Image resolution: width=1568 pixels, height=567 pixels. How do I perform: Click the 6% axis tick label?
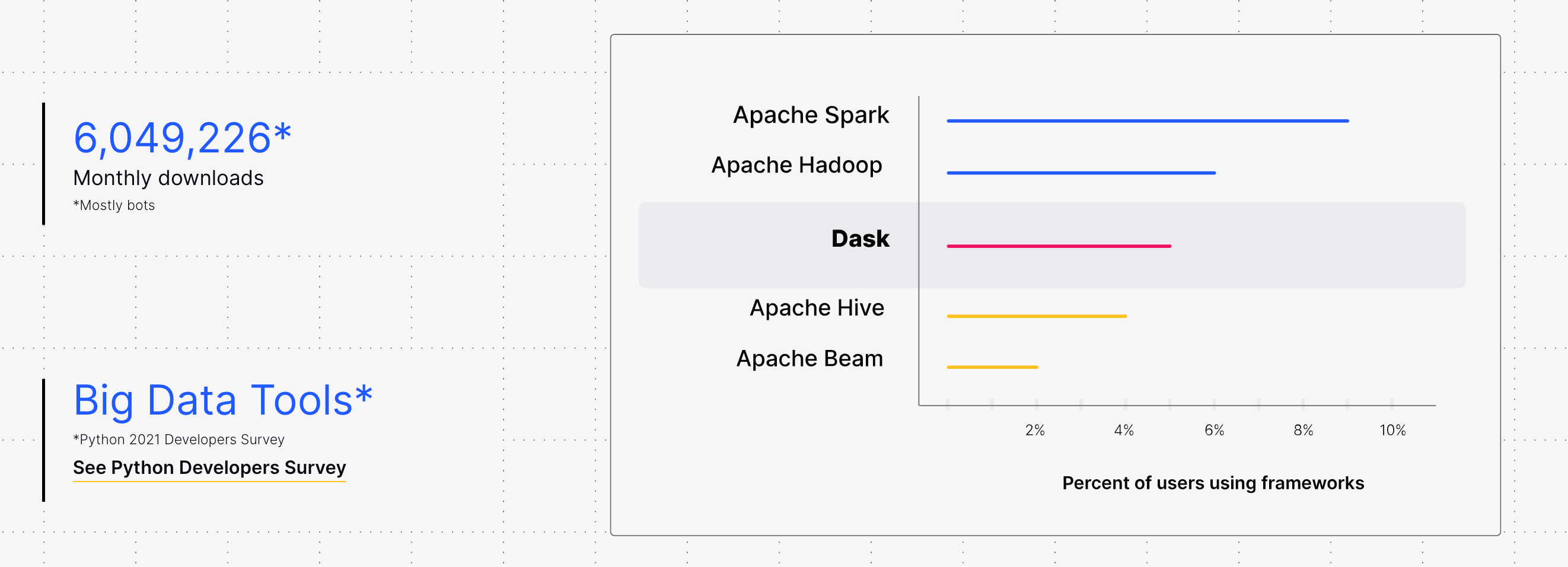coord(1214,430)
